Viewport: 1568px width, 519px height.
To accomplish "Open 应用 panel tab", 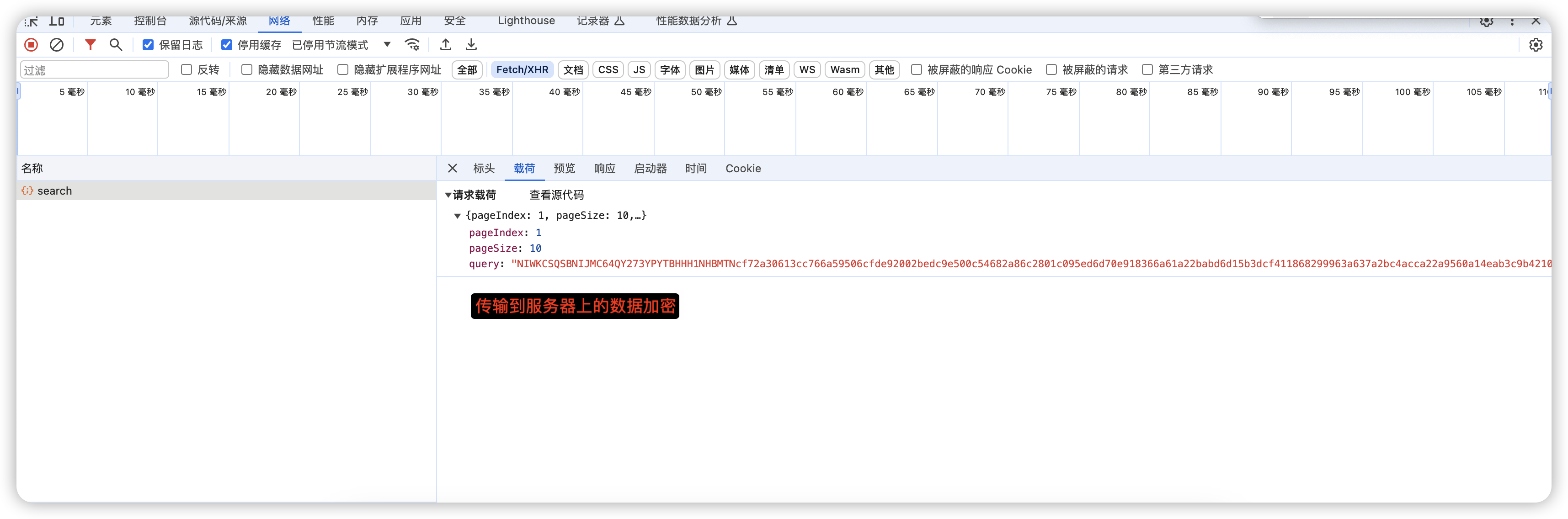I will 411,21.
